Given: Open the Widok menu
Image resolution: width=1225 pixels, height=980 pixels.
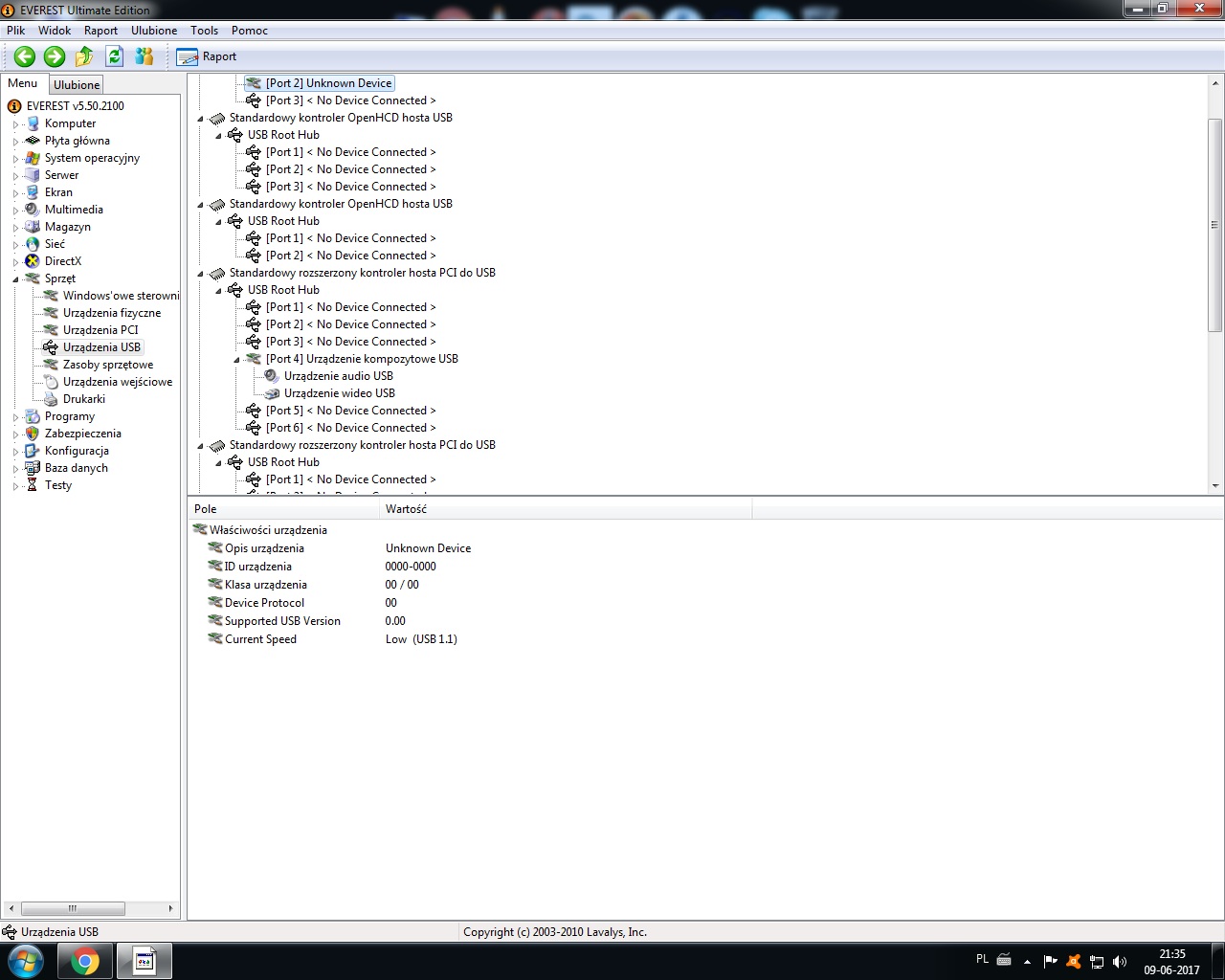Looking at the screenshot, I should (x=55, y=31).
